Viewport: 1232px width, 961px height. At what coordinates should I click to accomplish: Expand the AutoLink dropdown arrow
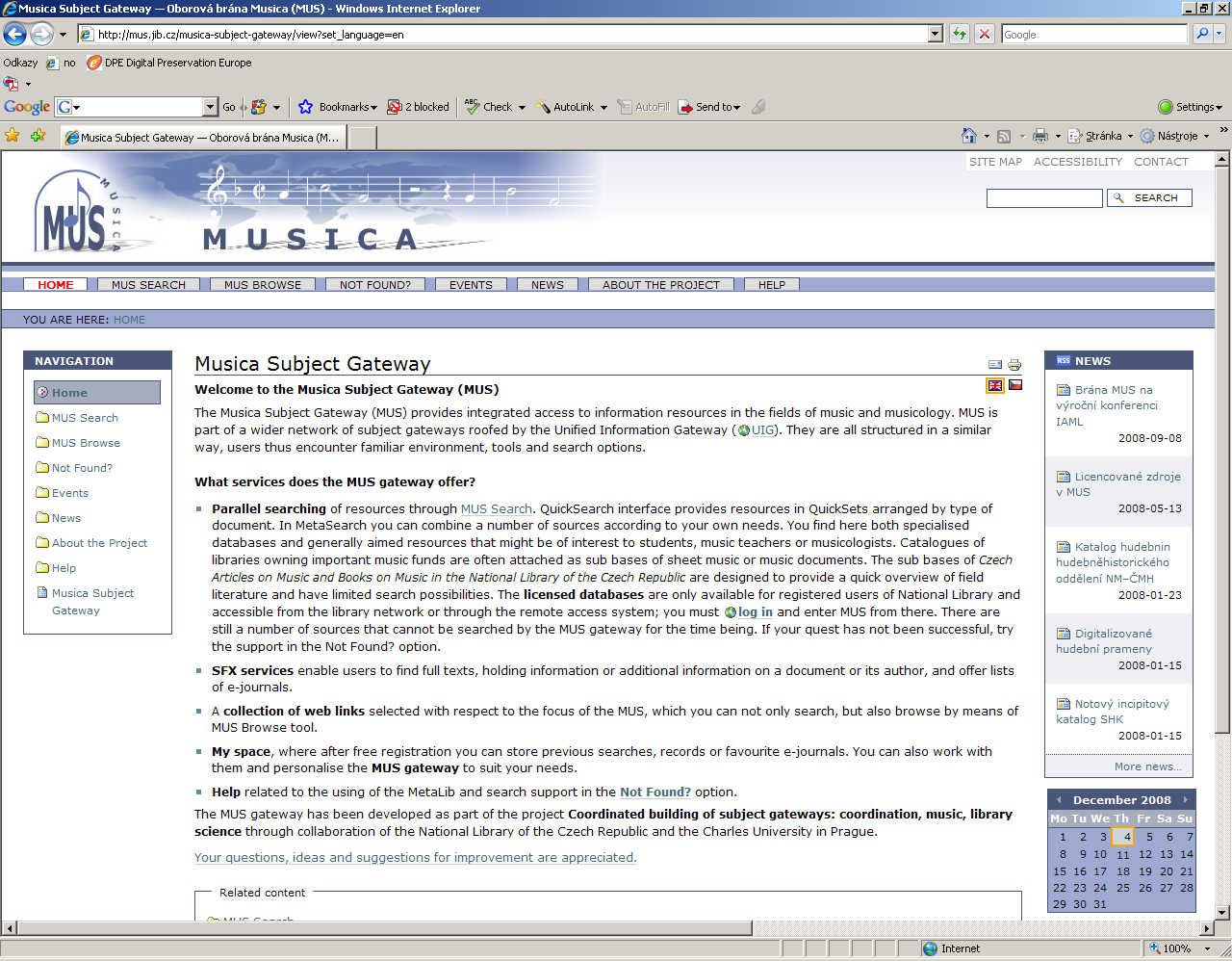coord(603,107)
